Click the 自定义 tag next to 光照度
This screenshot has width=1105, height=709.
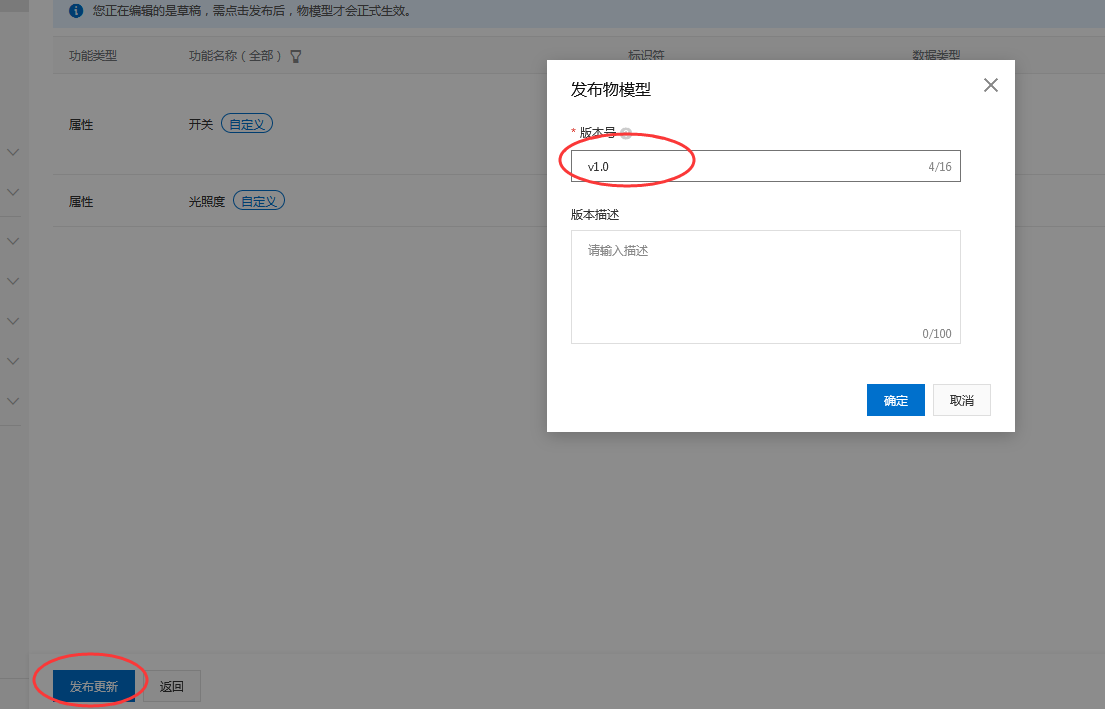(259, 200)
